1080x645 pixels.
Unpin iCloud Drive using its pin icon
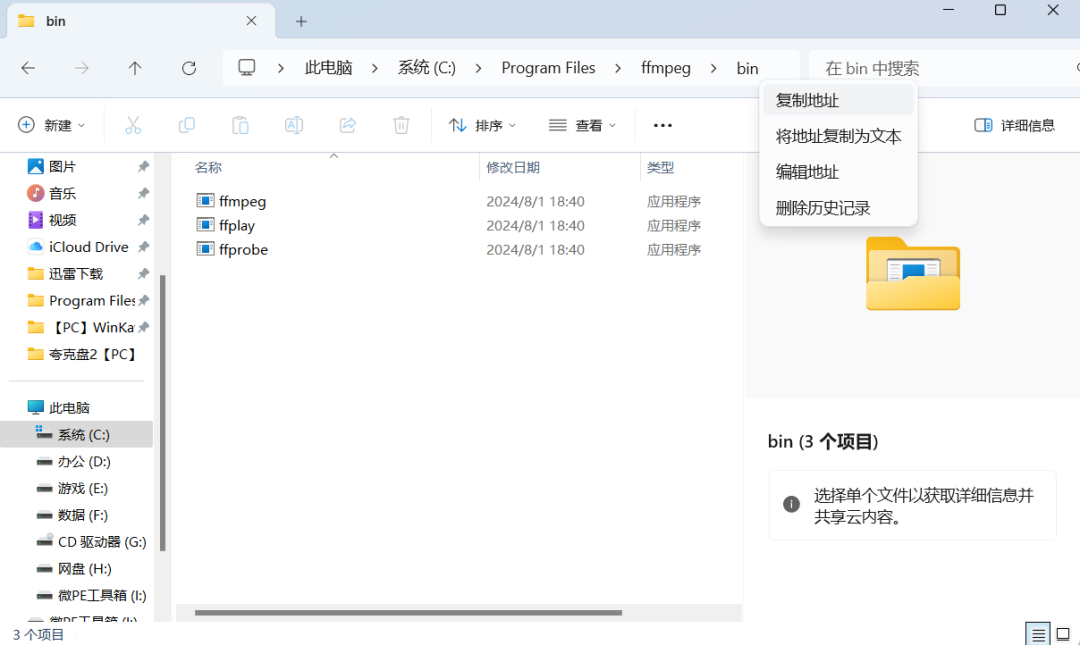pos(143,247)
